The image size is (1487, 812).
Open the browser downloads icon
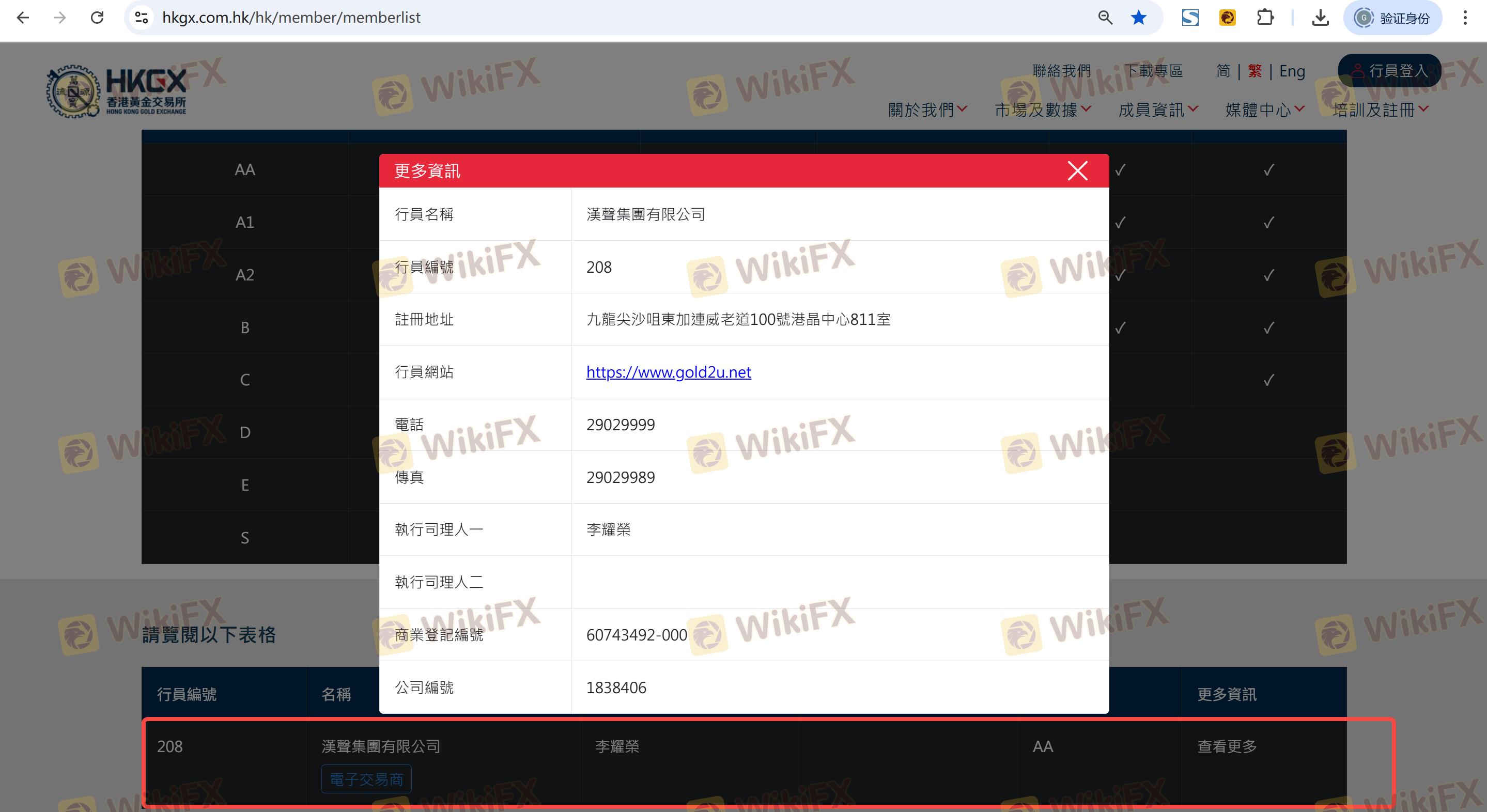[1320, 18]
